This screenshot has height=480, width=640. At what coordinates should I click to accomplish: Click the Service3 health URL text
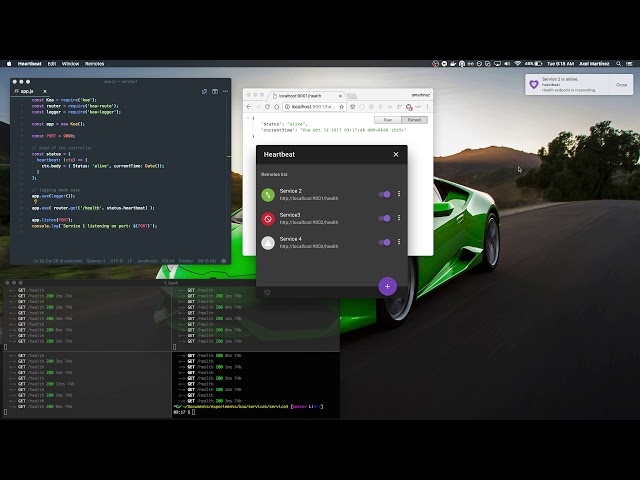pos(309,222)
